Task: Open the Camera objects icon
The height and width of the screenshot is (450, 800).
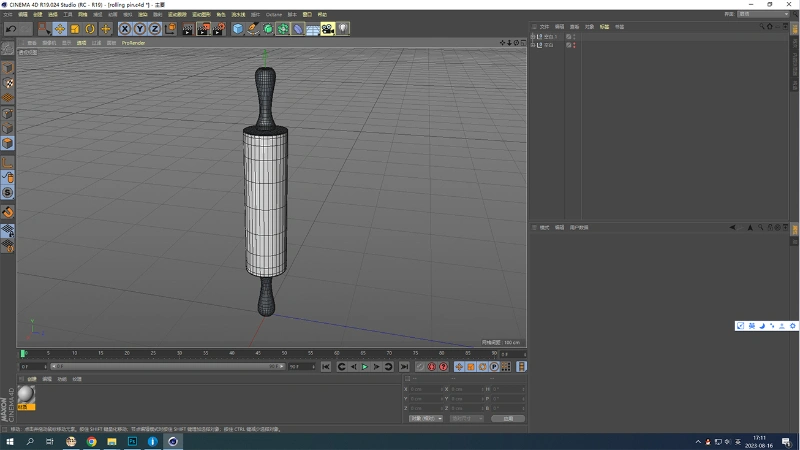Action: pyautogui.click(x=328, y=29)
